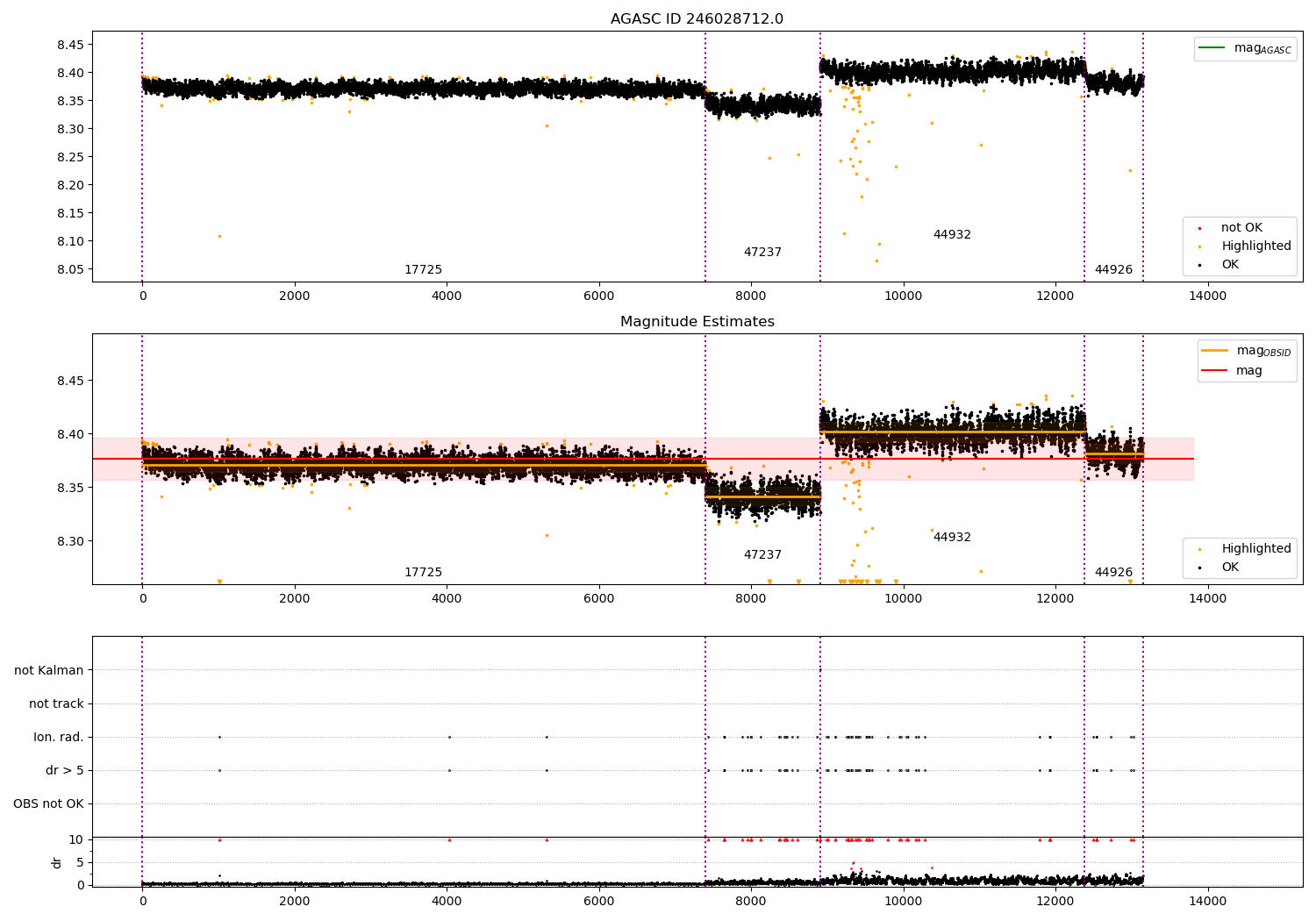Click the 8.05 tick on the AGASC y-axis
The image size is (1316, 921).
70,269
